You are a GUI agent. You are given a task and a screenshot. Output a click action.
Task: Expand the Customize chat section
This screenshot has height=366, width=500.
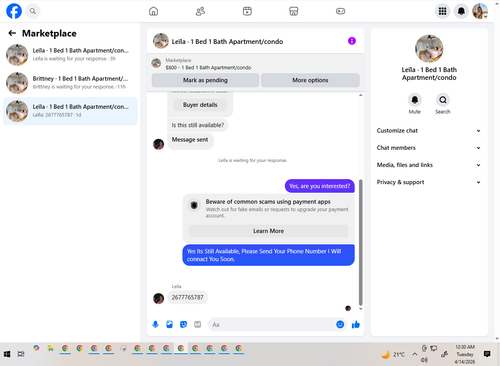429,131
